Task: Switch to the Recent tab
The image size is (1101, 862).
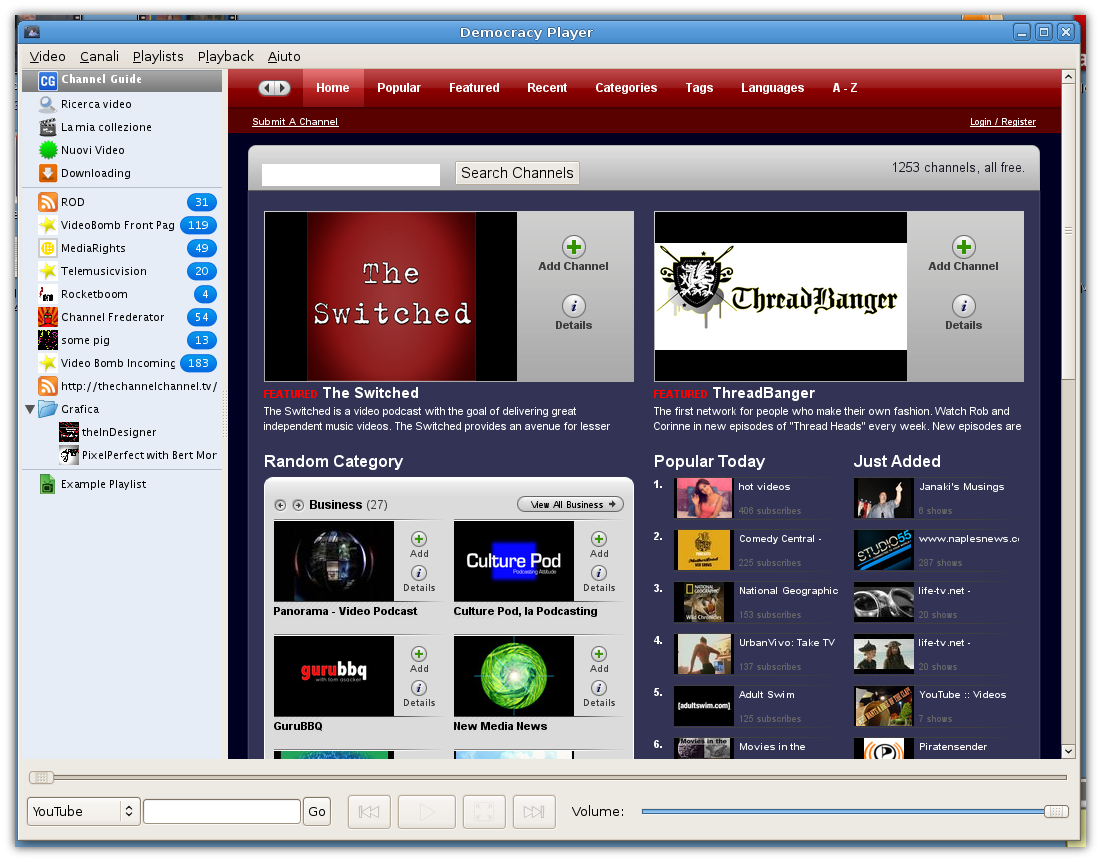Action: (547, 88)
